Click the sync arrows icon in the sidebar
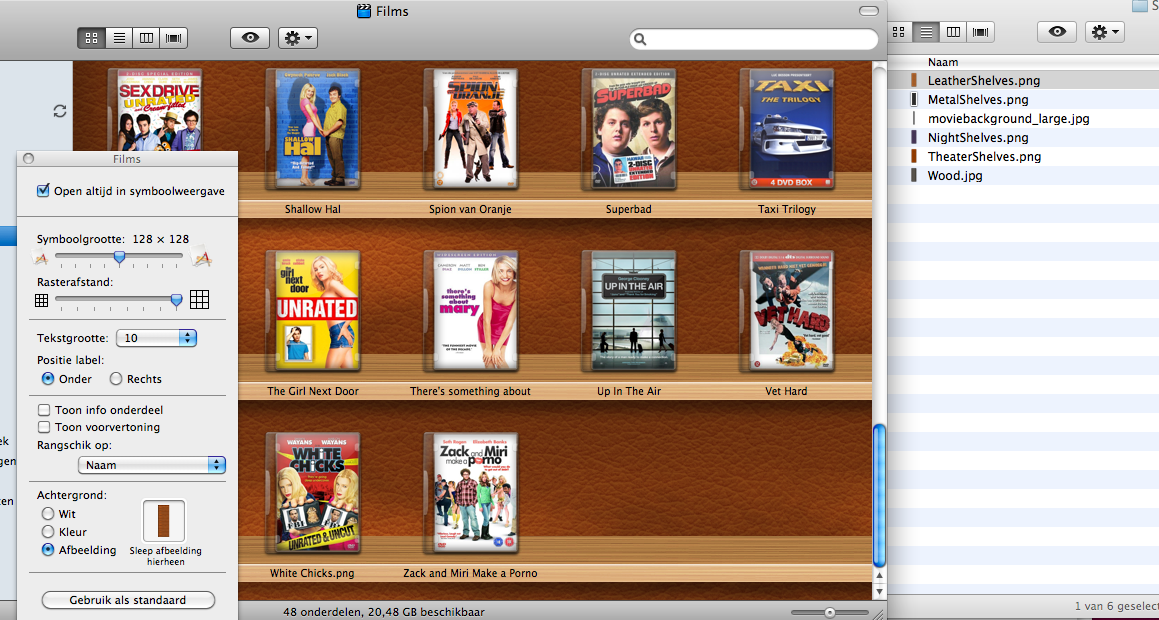 (x=60, y=111)
